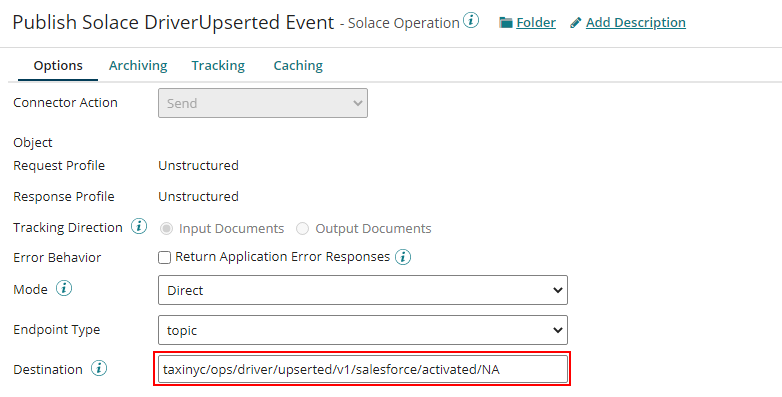Click the Mode info icon
782x397 pixels.
pyautogui.click(x=64, y=288)
